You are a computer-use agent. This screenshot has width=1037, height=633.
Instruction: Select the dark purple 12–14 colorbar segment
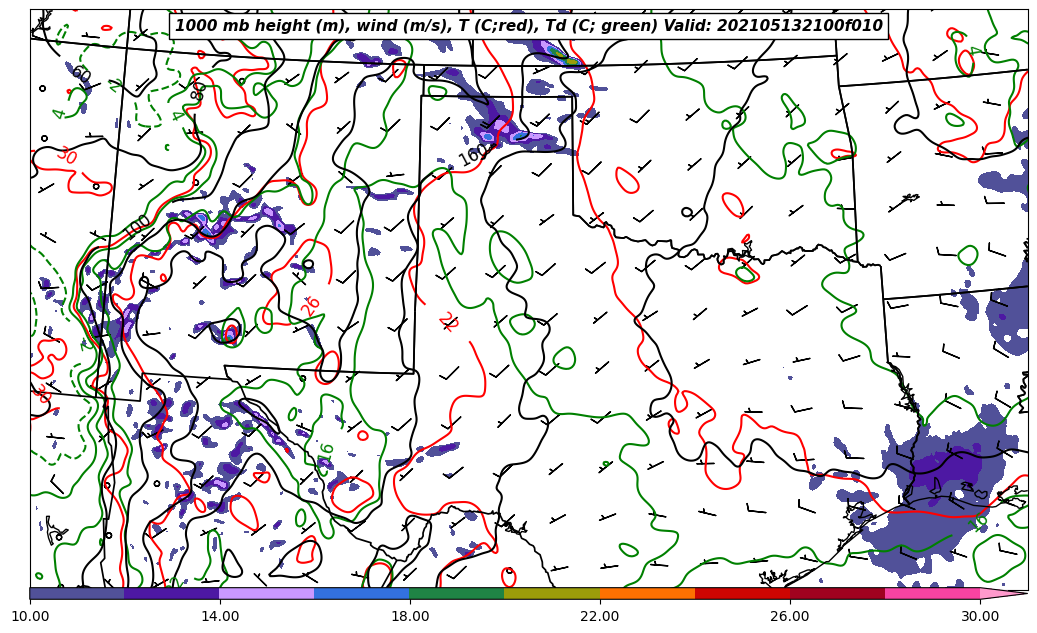point(172,593)
